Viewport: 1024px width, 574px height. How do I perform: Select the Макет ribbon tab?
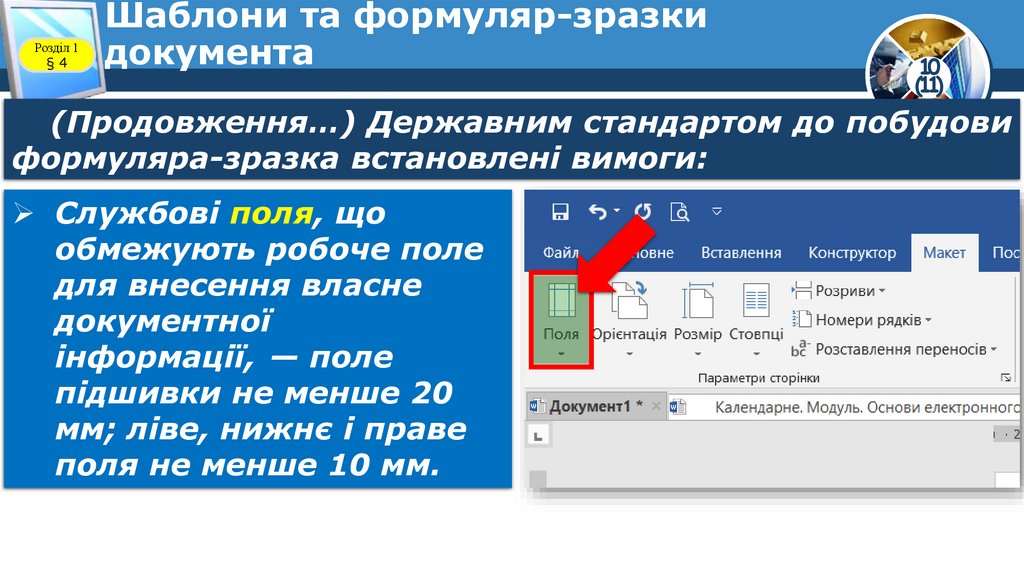click(944, 253)
